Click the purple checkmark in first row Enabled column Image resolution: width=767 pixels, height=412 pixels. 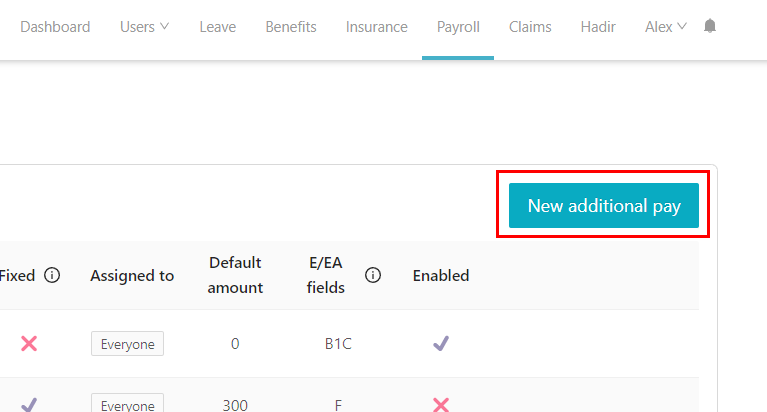click(441, 343)
